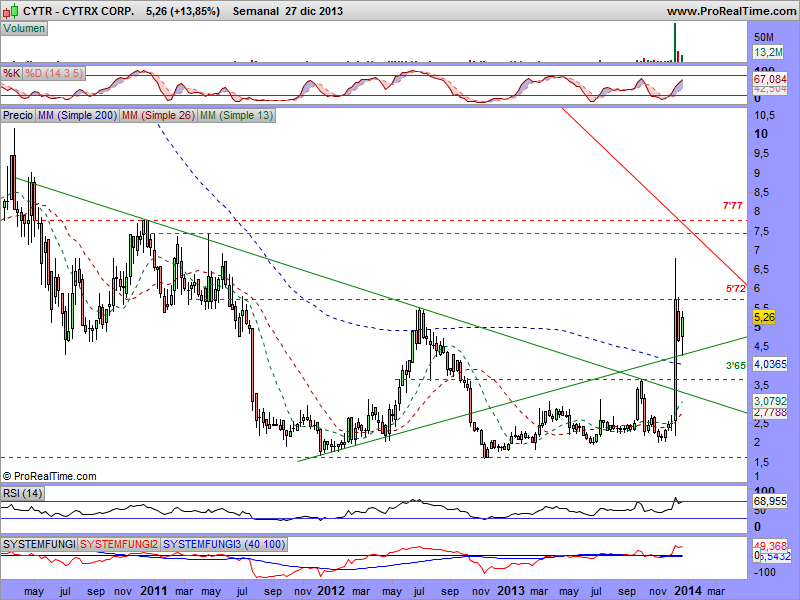Viewport: 800px width, 600px height.
Task: Click the RSI value 68,955
Action: click(770, 502)
